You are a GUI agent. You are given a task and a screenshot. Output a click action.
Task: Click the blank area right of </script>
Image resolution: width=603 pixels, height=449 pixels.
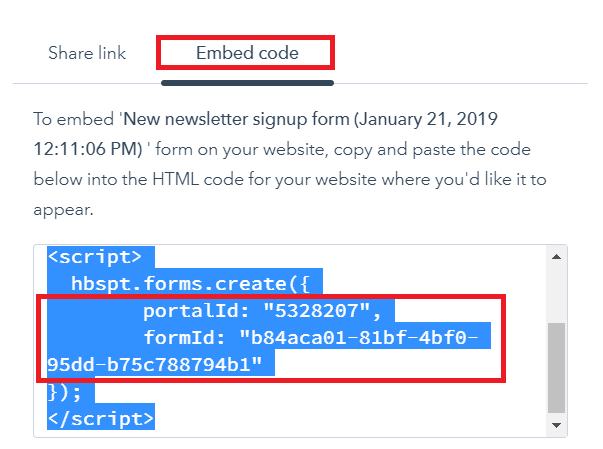[x=350, y=417]
